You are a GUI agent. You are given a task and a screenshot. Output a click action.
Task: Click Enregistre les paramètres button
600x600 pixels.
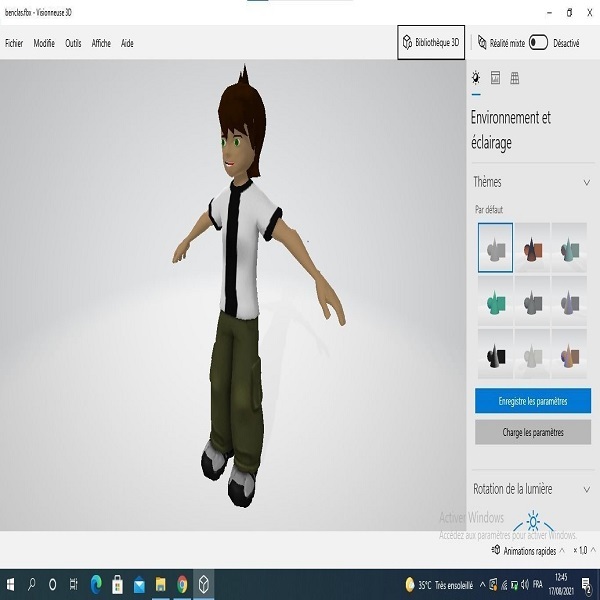point(533,401)
